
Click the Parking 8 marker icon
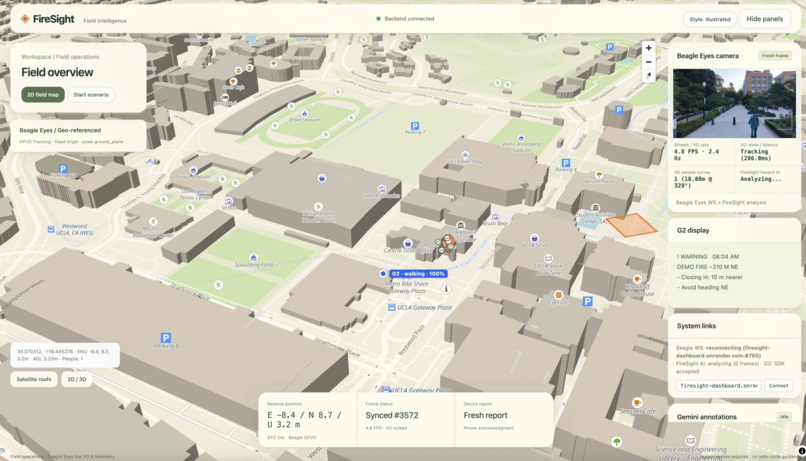166,338
